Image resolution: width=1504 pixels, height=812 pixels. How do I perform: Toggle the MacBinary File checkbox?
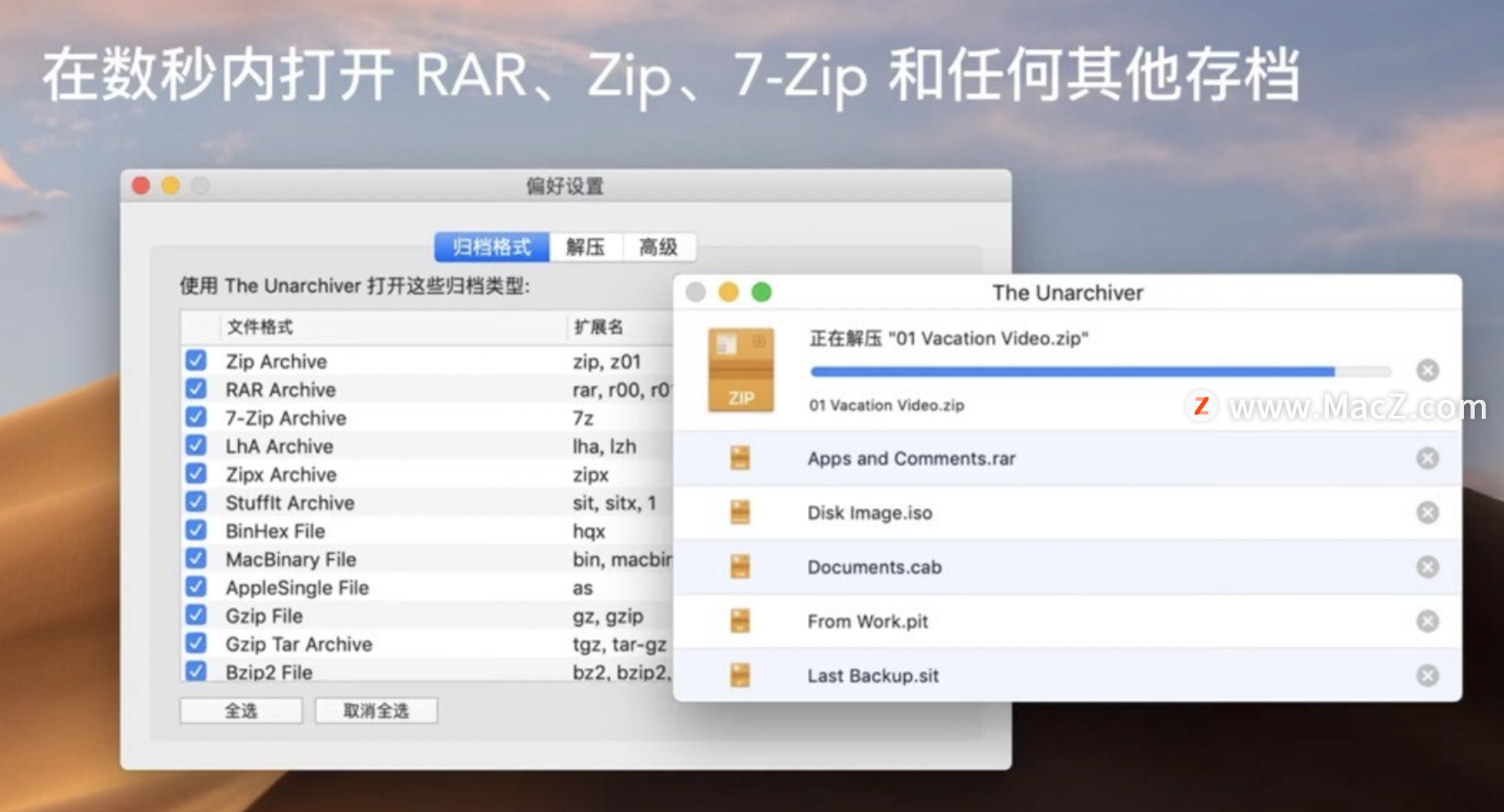tap(196, 559)
